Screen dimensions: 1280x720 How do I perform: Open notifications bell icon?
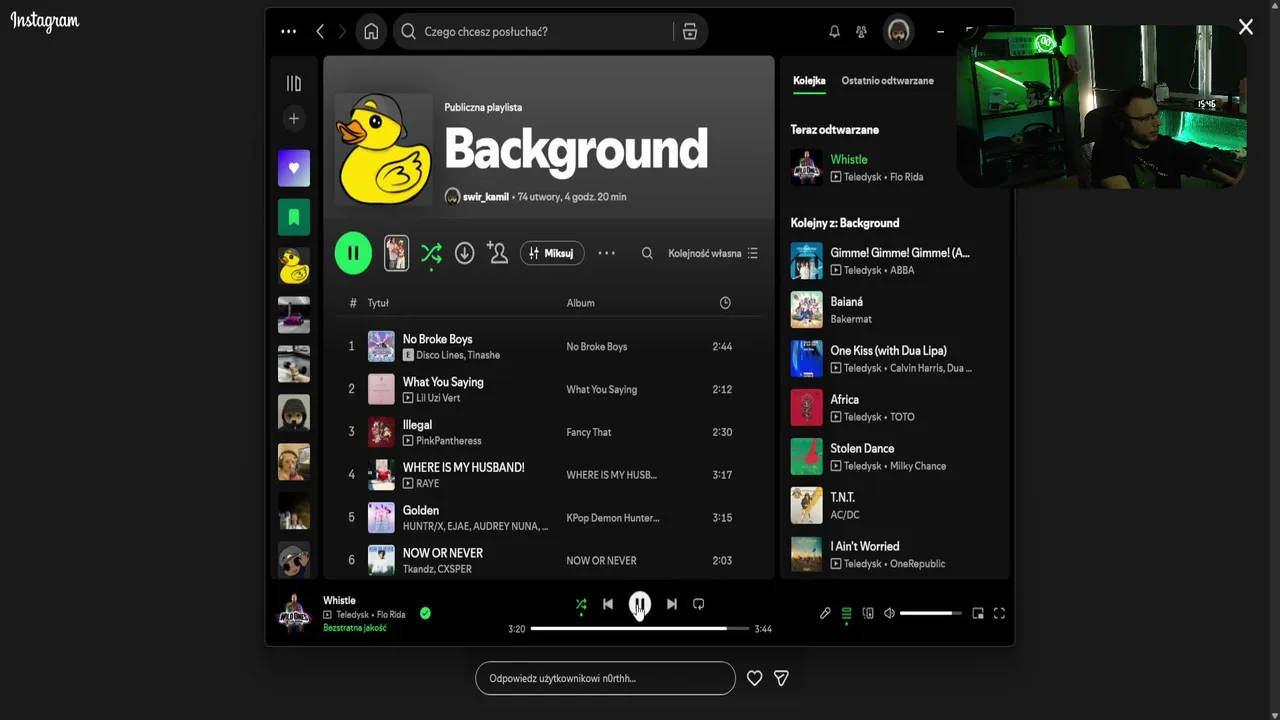pyautogui.click(x=834, y=32)
